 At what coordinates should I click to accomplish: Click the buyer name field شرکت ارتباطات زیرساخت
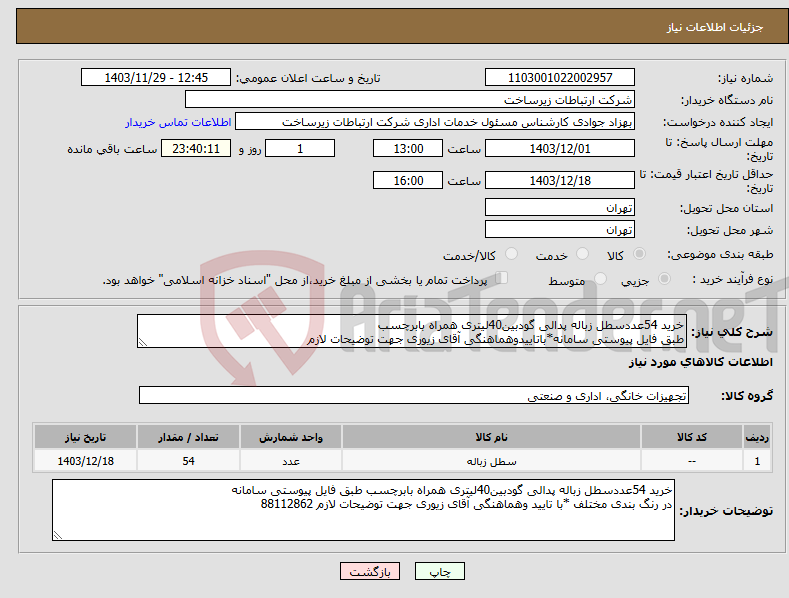pos(410,100)
